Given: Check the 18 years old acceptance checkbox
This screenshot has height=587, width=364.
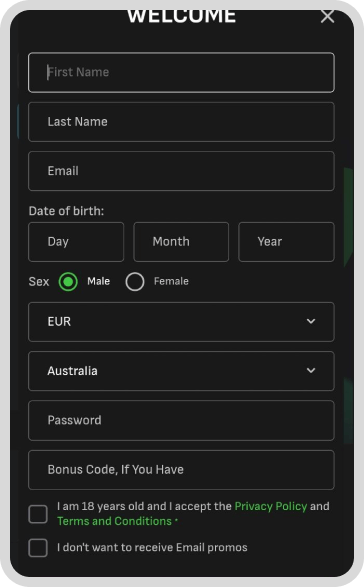Looking at the screenshot, I should click(x=38, y=514).
